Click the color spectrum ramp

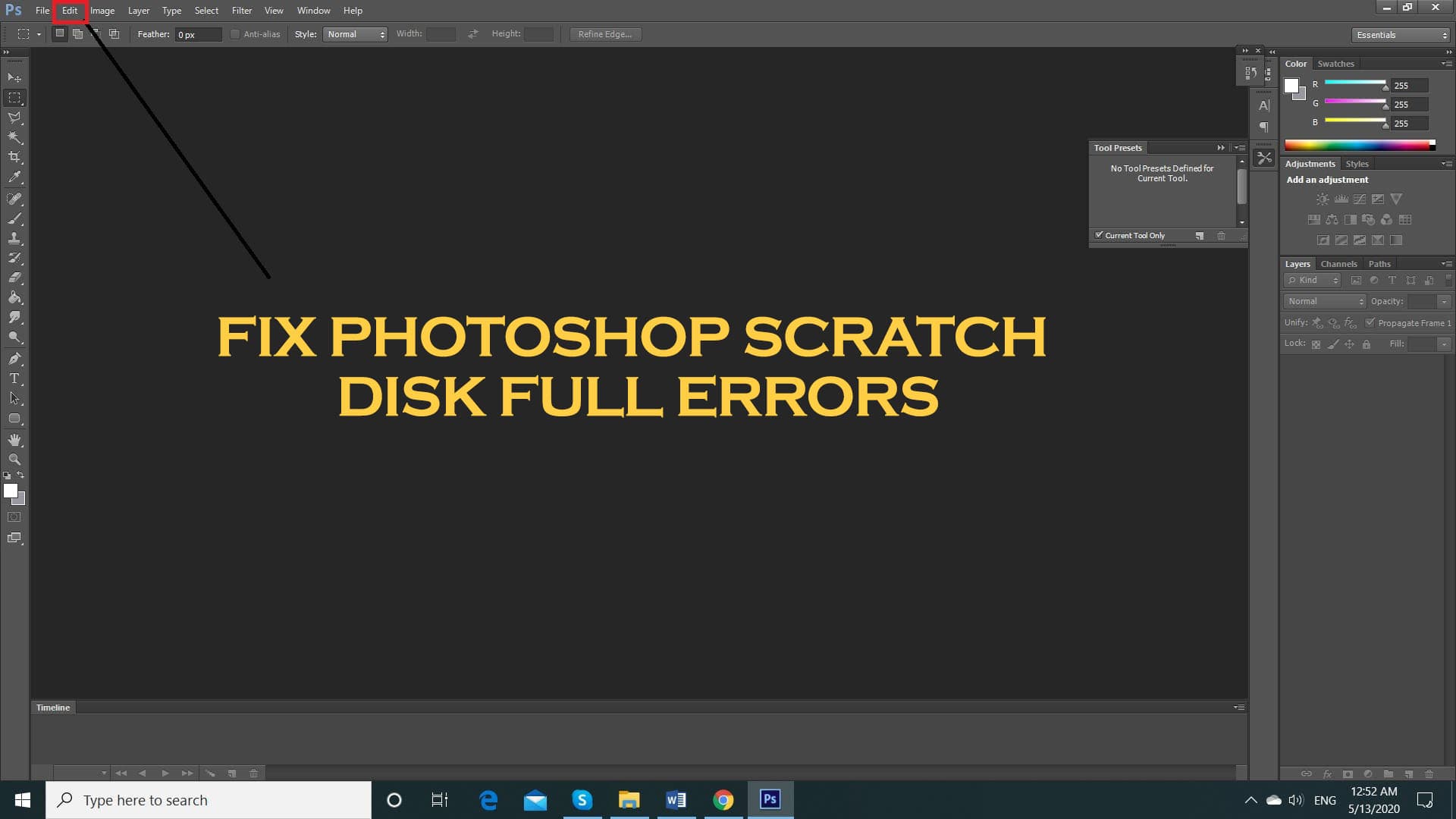1360,145
